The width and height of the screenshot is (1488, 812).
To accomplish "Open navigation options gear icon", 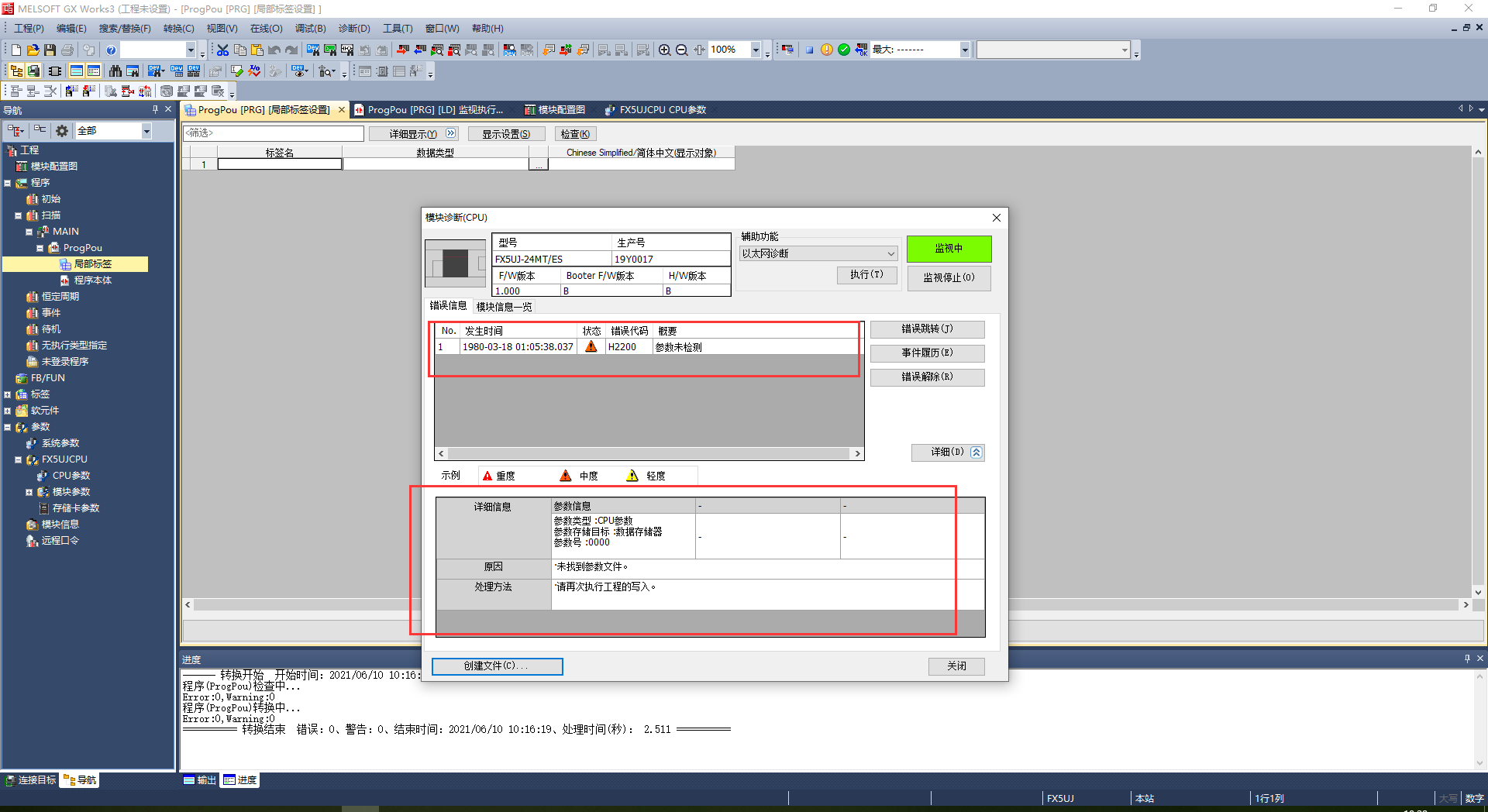I will tap(62, 131).
